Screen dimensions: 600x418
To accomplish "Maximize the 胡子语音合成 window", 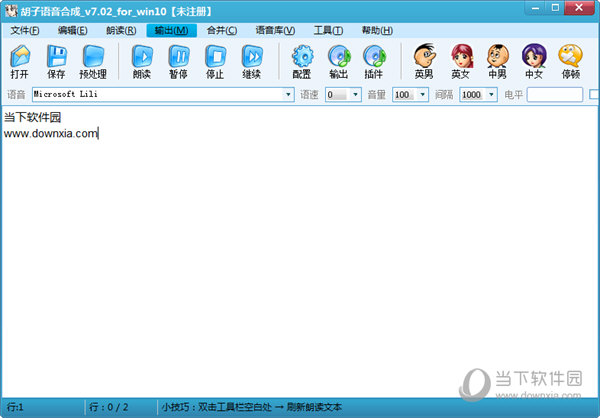I will tap(556, 8).
